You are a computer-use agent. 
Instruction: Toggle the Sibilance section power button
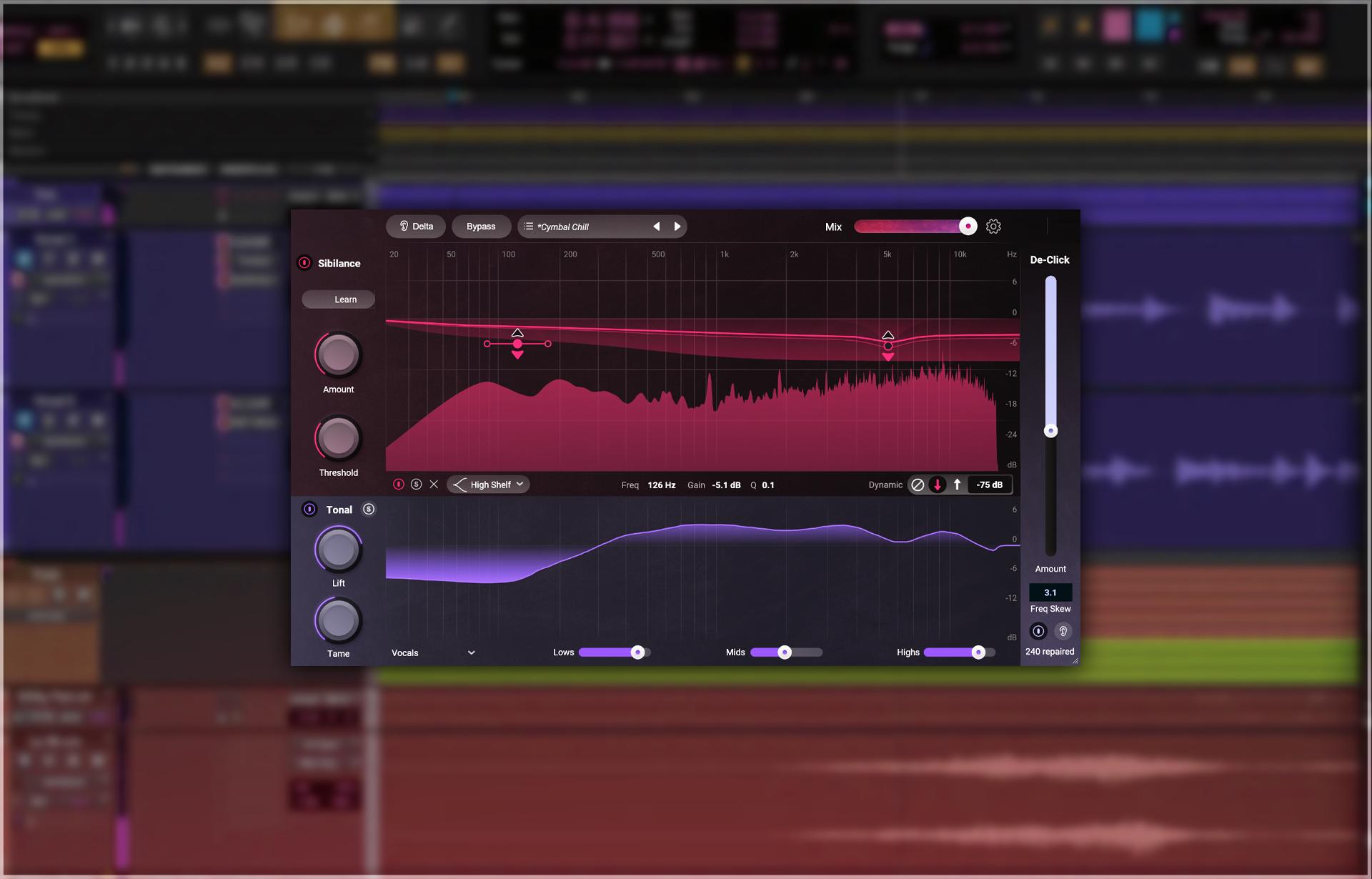pos(304,263)
